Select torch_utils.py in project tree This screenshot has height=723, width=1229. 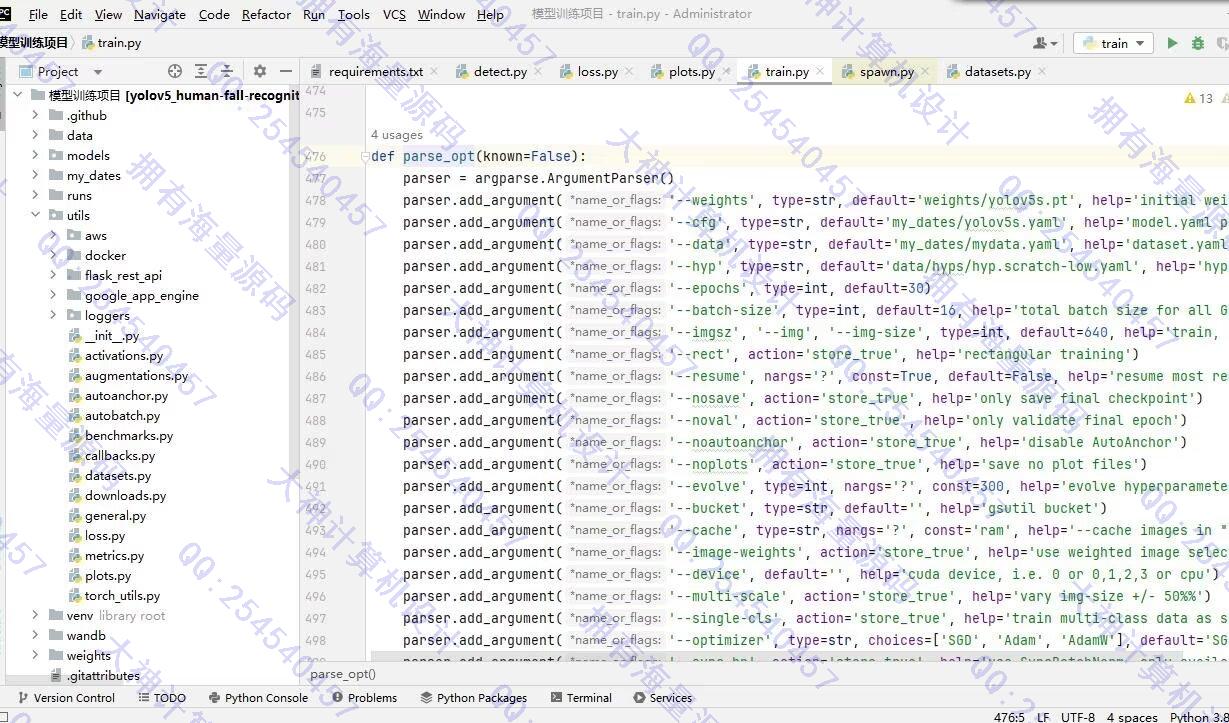122,595
